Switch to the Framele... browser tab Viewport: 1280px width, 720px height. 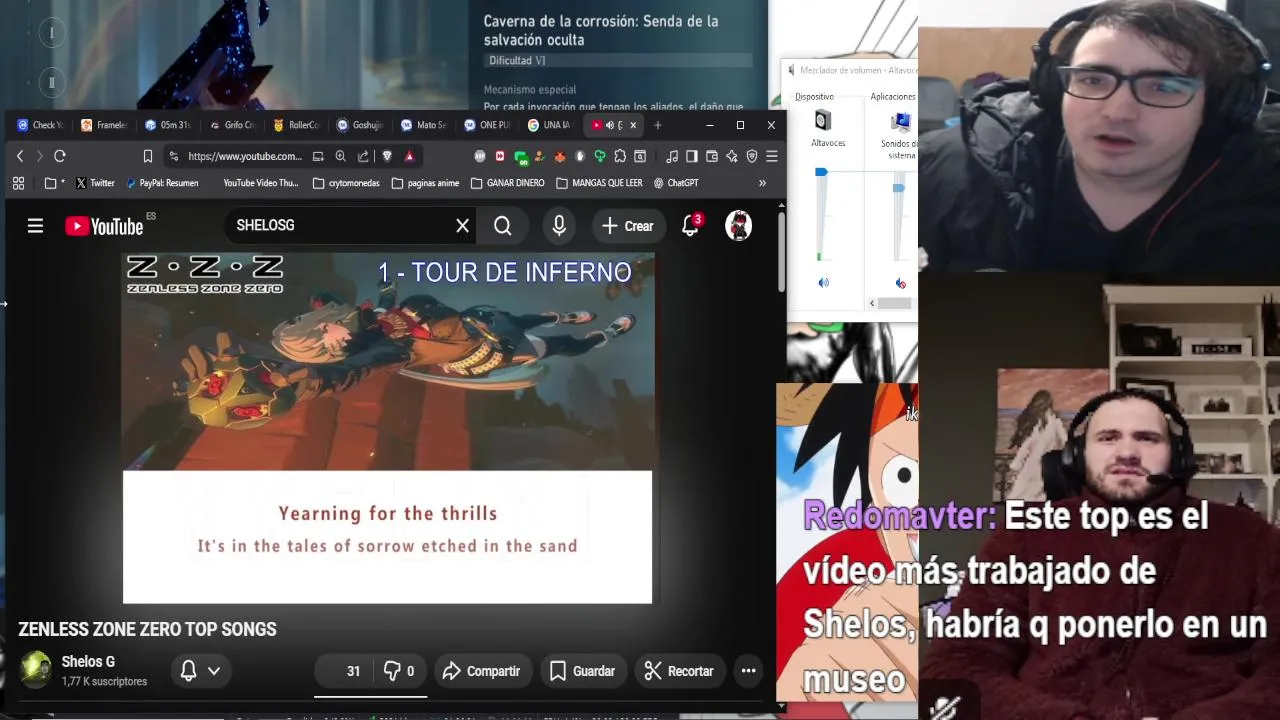coord(104,125)
